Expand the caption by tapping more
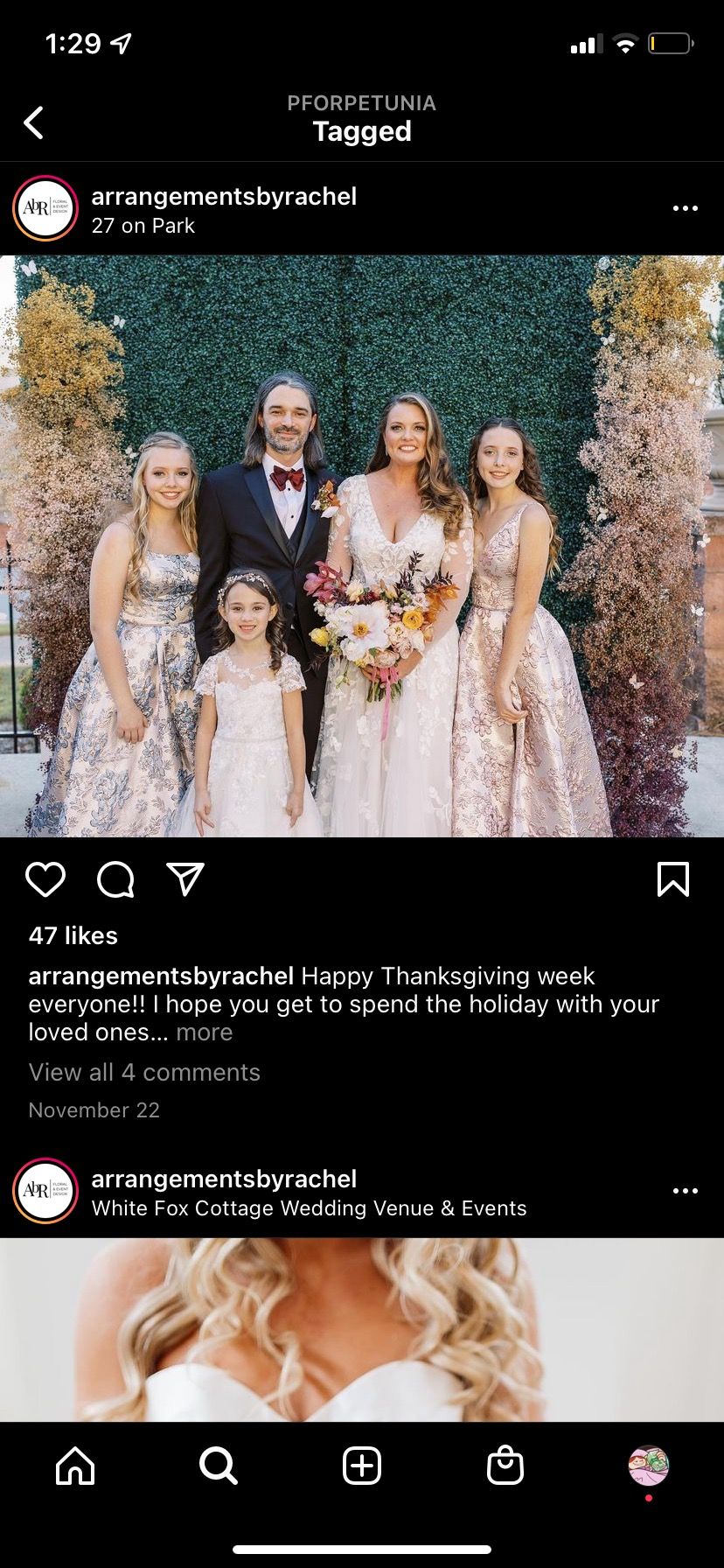724x1568 pixels. click(x=205, y=1032)
